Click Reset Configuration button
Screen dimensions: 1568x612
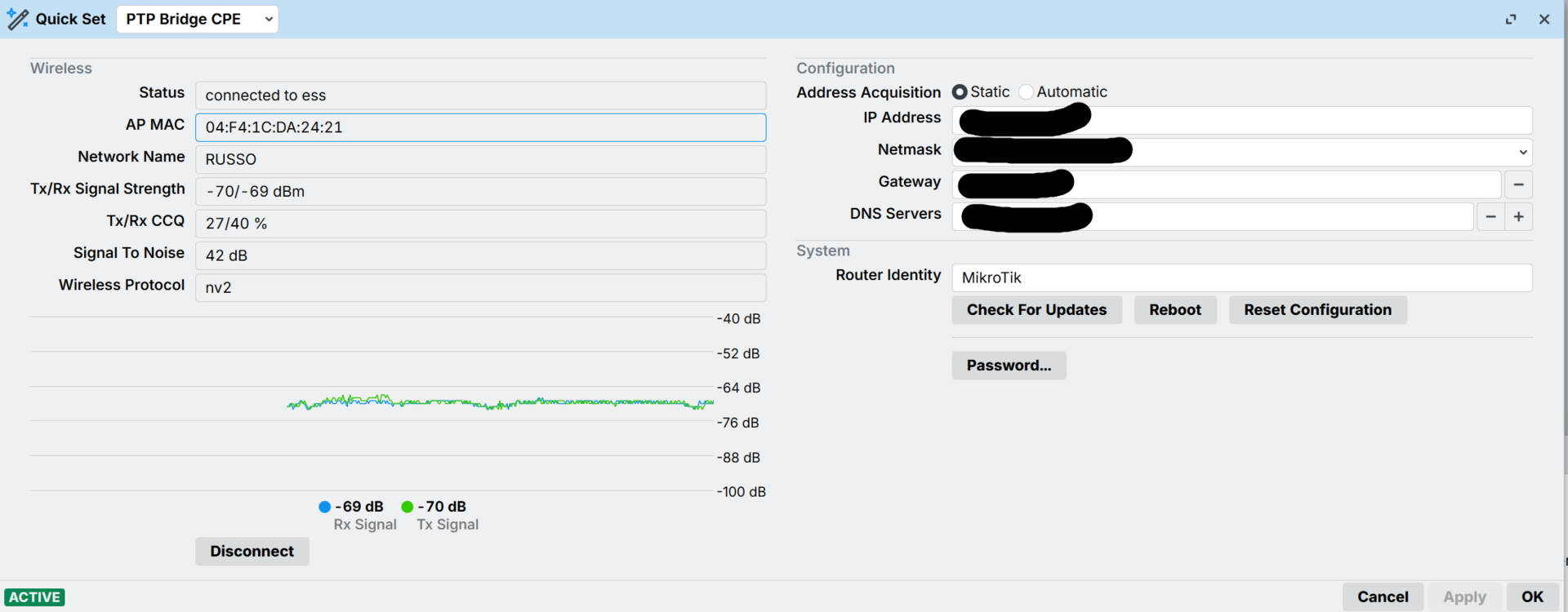pos(1317,310)
